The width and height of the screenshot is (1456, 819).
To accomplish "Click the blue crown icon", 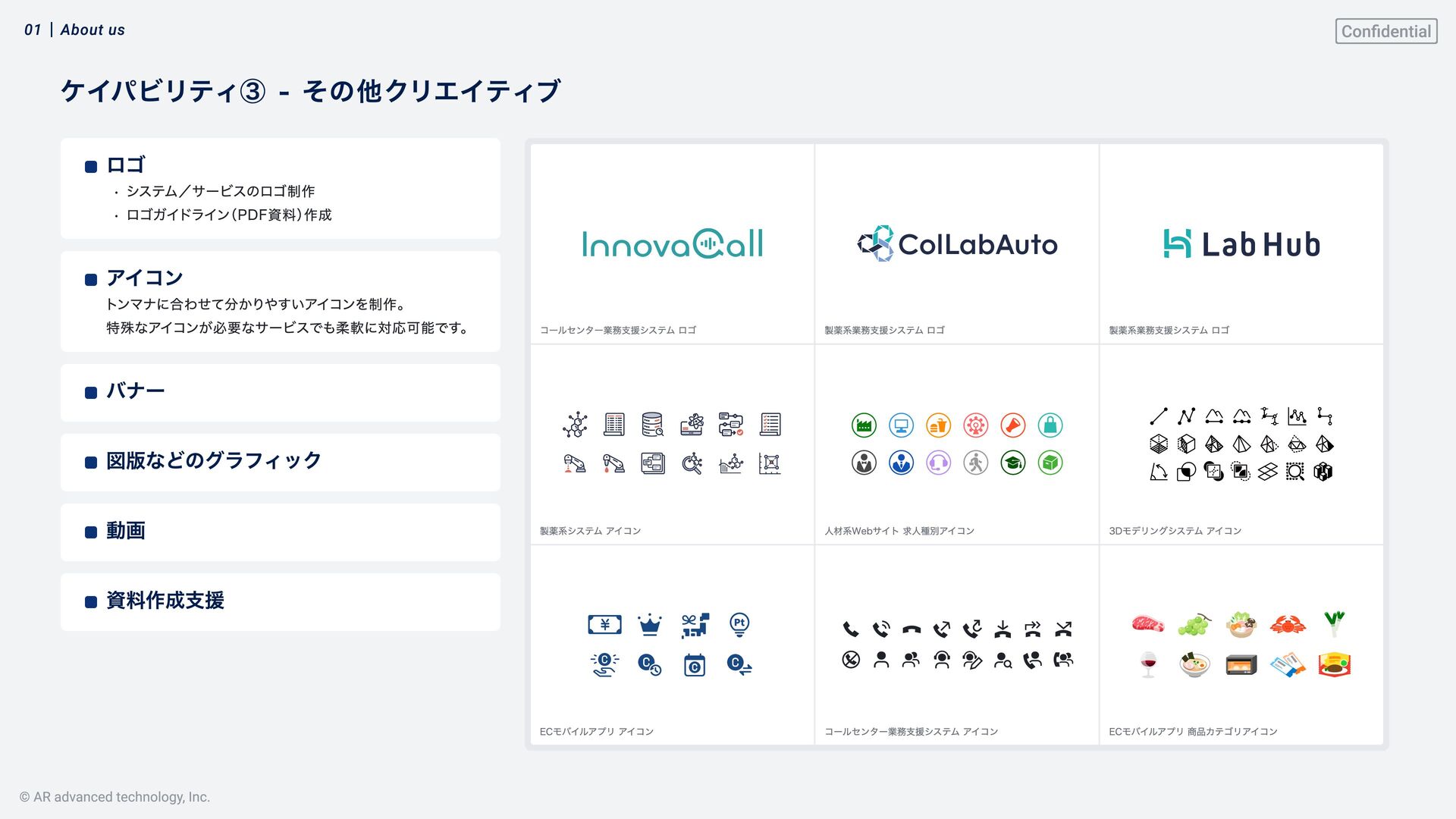I will tap(650, 624).
